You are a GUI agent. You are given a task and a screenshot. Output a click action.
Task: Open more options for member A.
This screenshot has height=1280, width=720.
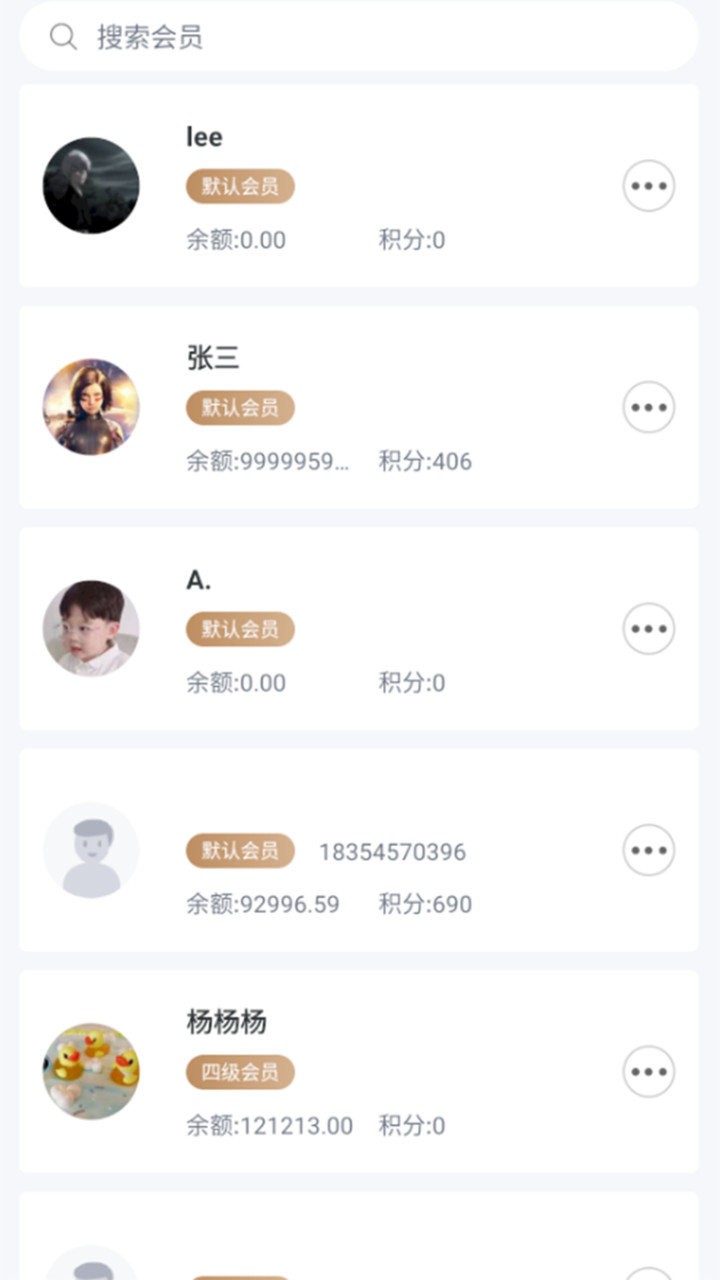(649, 629)
